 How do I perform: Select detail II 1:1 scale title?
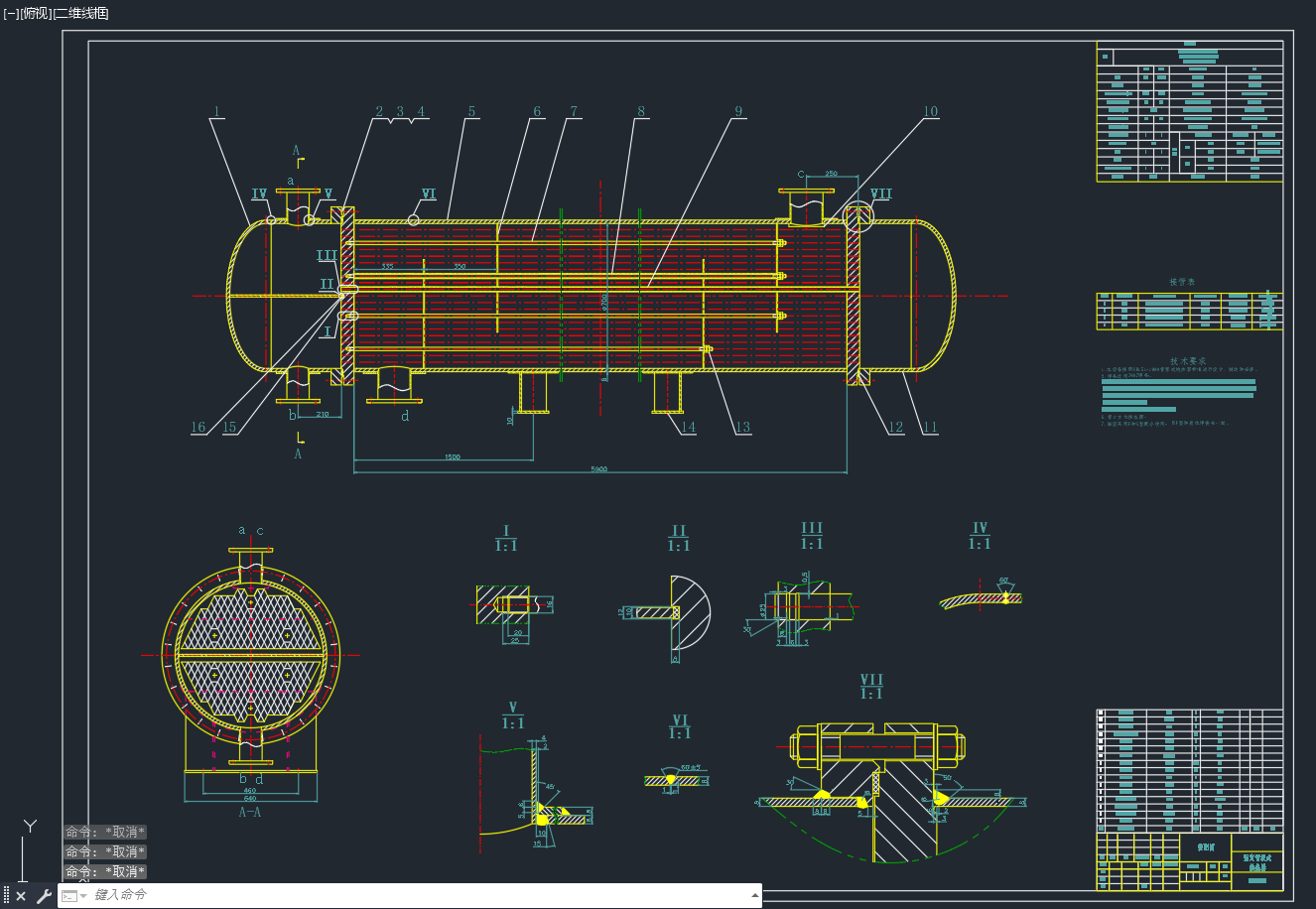click(x=679, y=539)
